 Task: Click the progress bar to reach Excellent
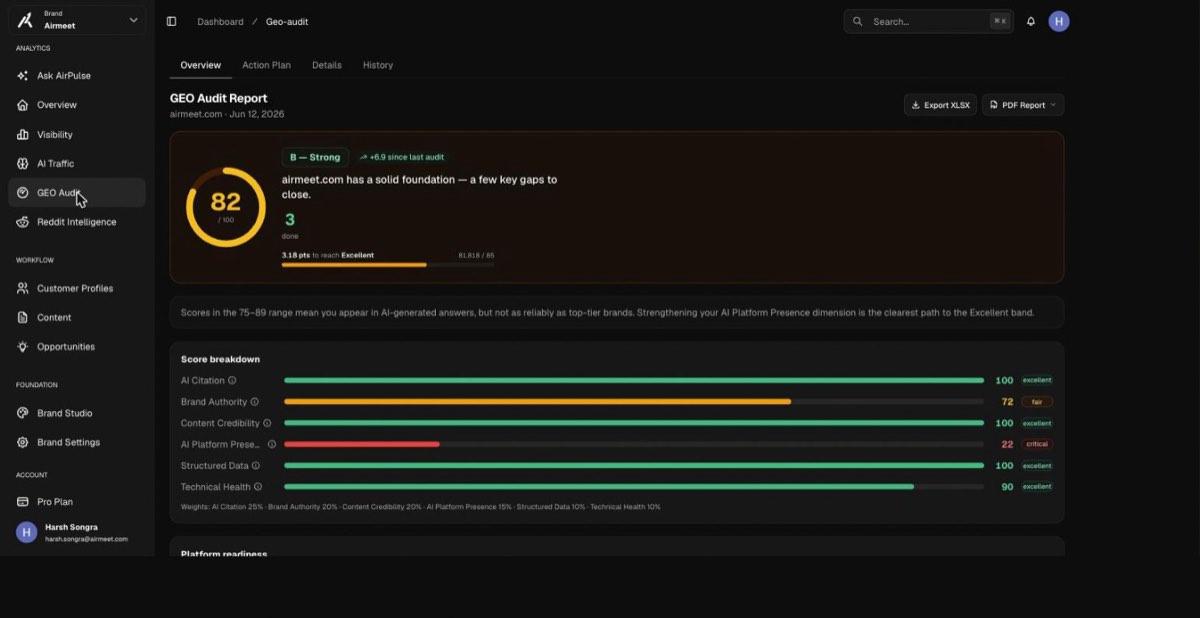tap(388, 265)
